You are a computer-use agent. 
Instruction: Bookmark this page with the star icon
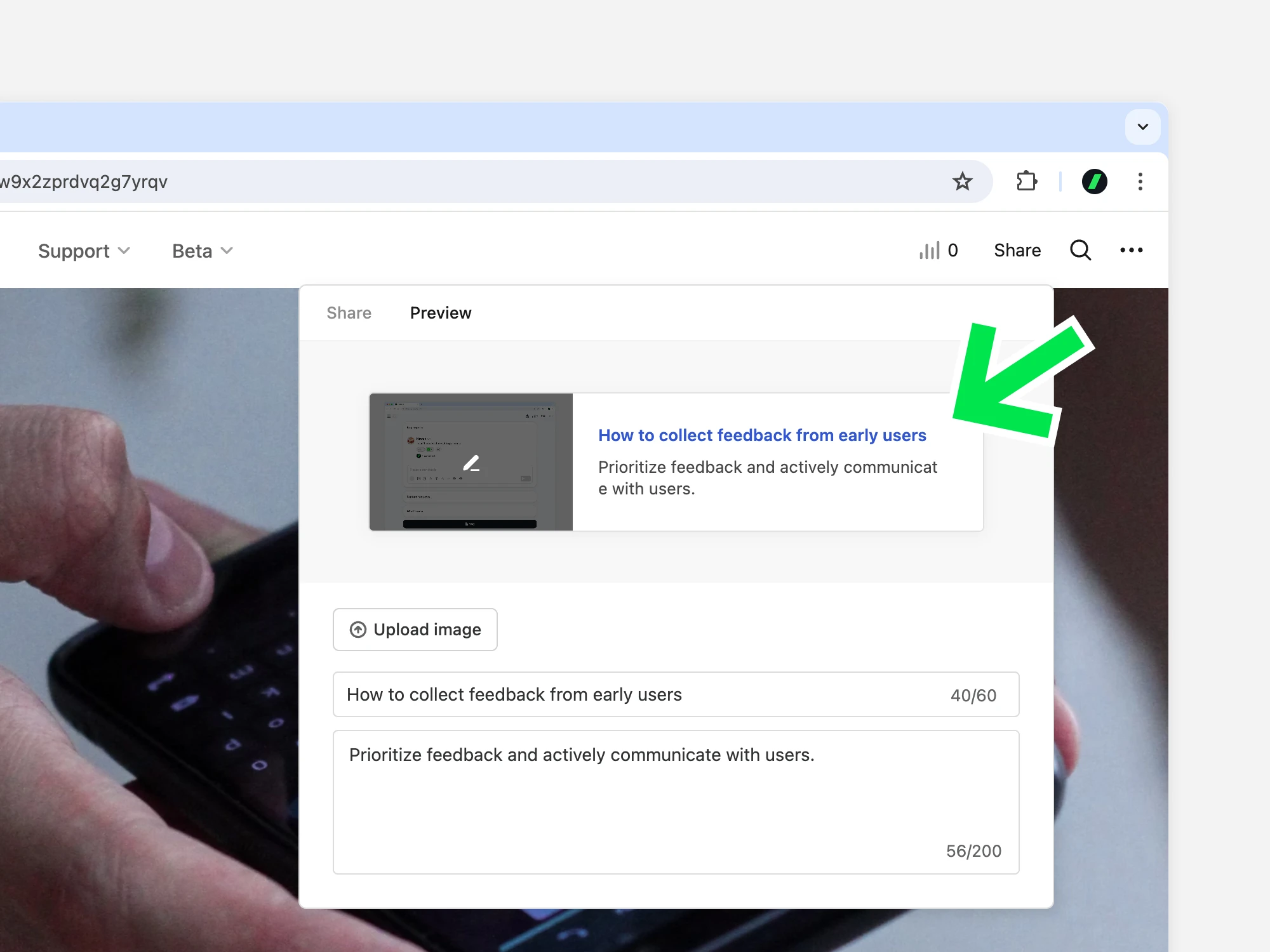(x=963, y=182)
